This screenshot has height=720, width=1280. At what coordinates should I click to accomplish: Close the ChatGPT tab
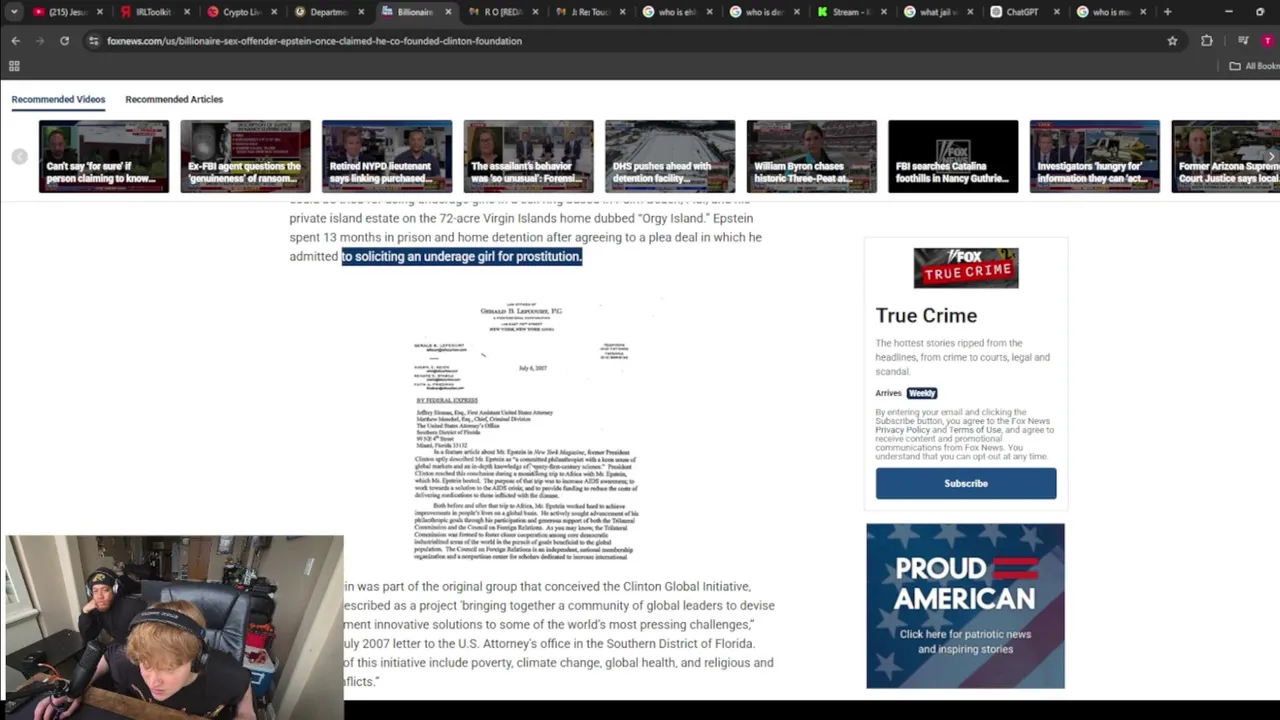[x=1057, y=12]
